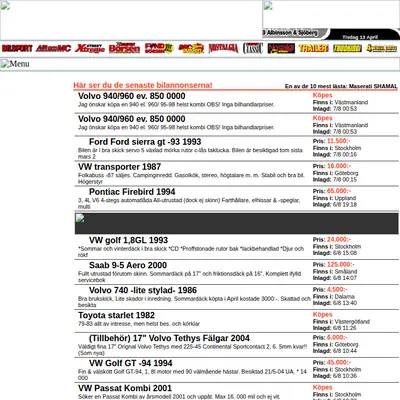
Task: Open the 4 Wheel Drive logo
Action: (x=382, y=48)
